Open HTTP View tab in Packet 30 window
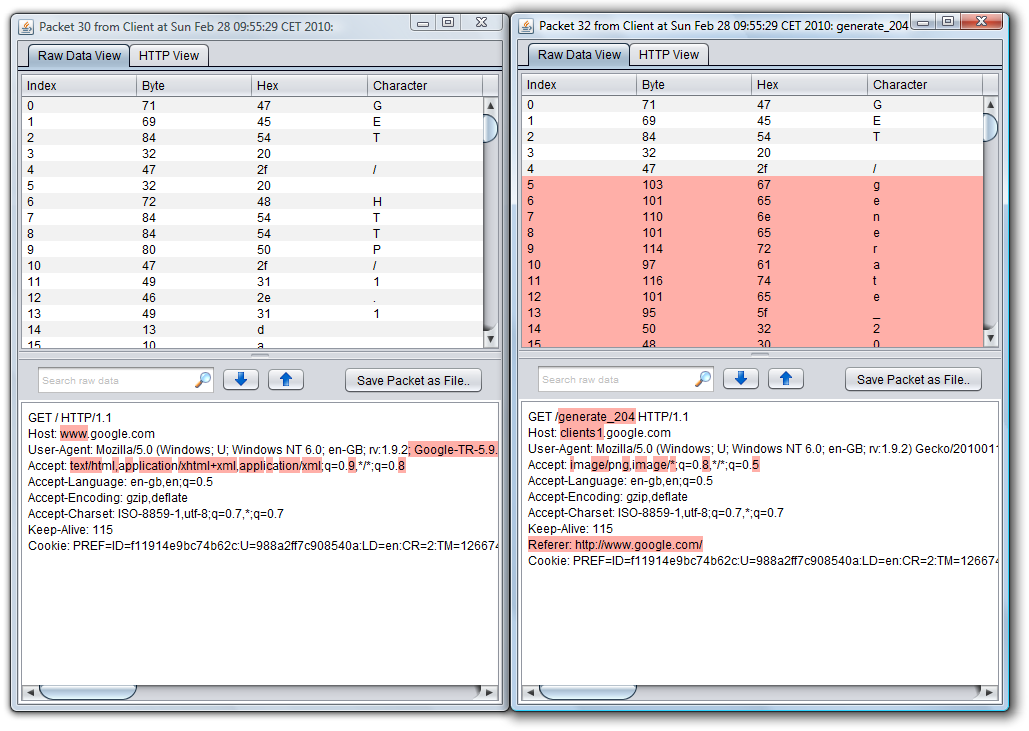The image size is (1029, 731). click(x=169, y=56)
